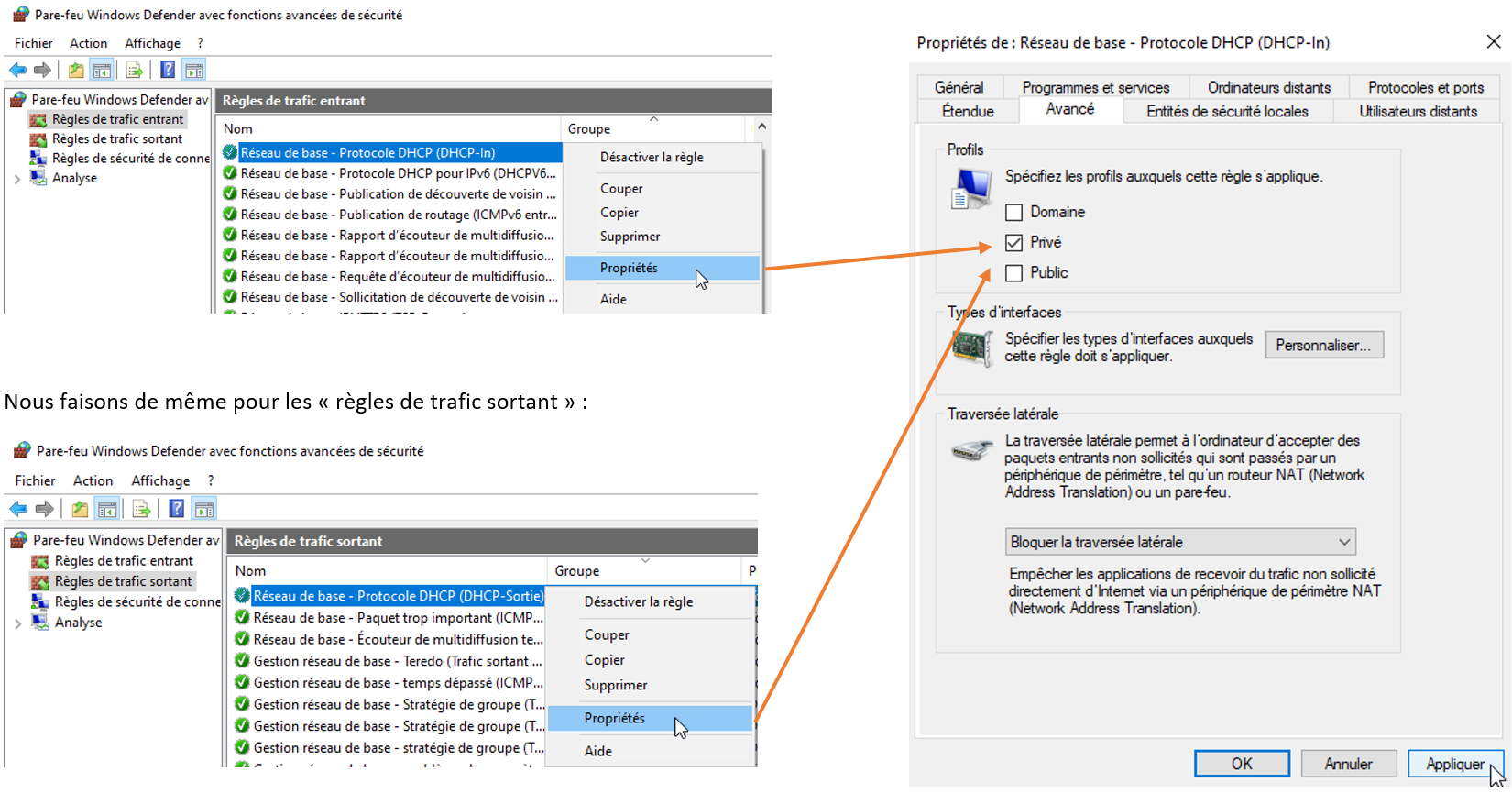Image resolution: width=1512 pixels, height=794 pixels.
Task: Click the green check icon of the Teredo outbound rule
Action: 242,661
